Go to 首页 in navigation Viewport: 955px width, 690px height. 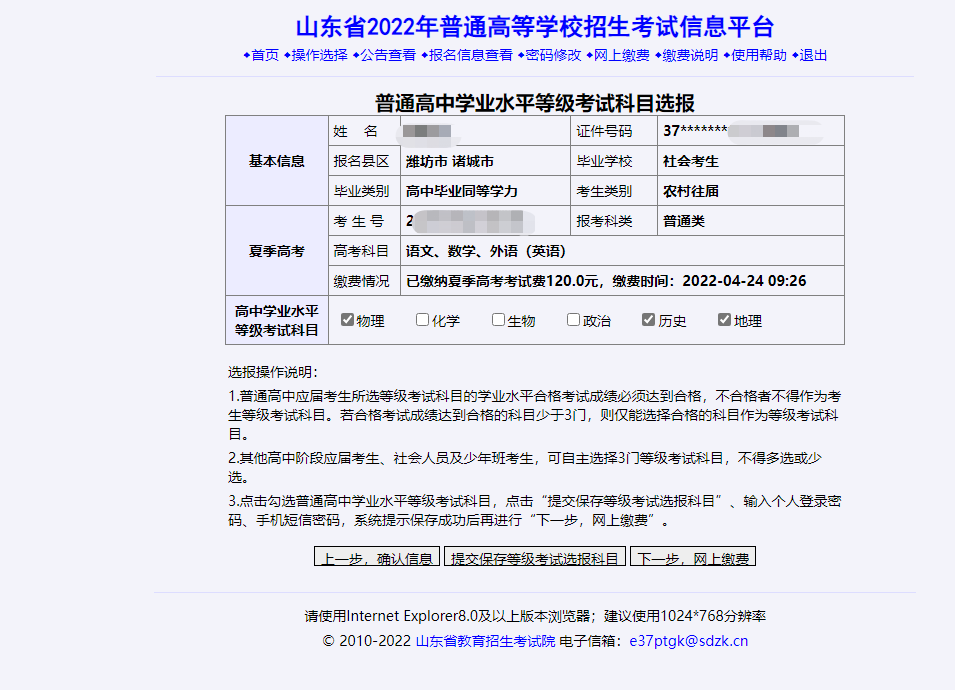265,55
